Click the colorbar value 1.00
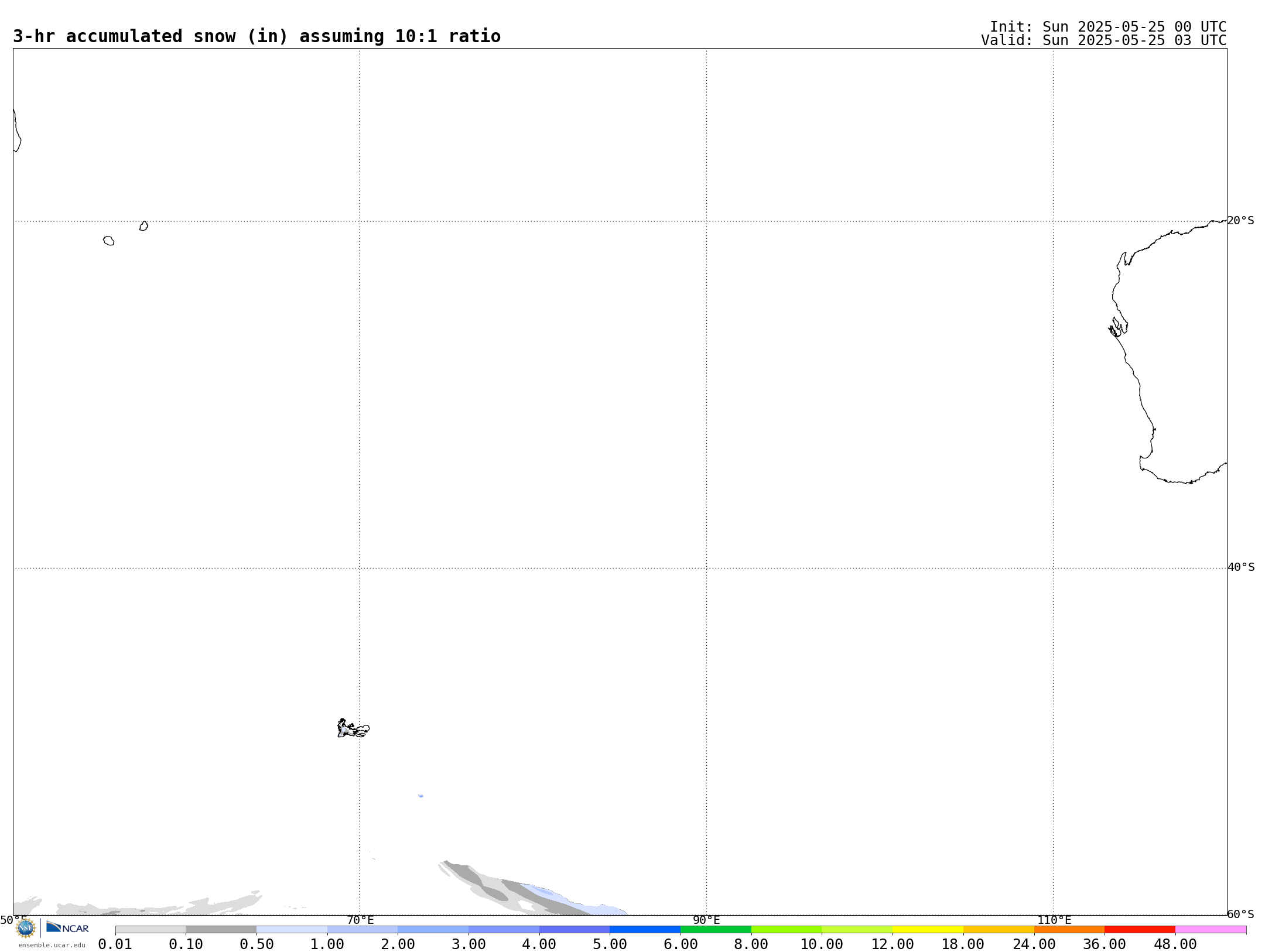This screenshot has height=952, width=1265. [x=327, y=944]
